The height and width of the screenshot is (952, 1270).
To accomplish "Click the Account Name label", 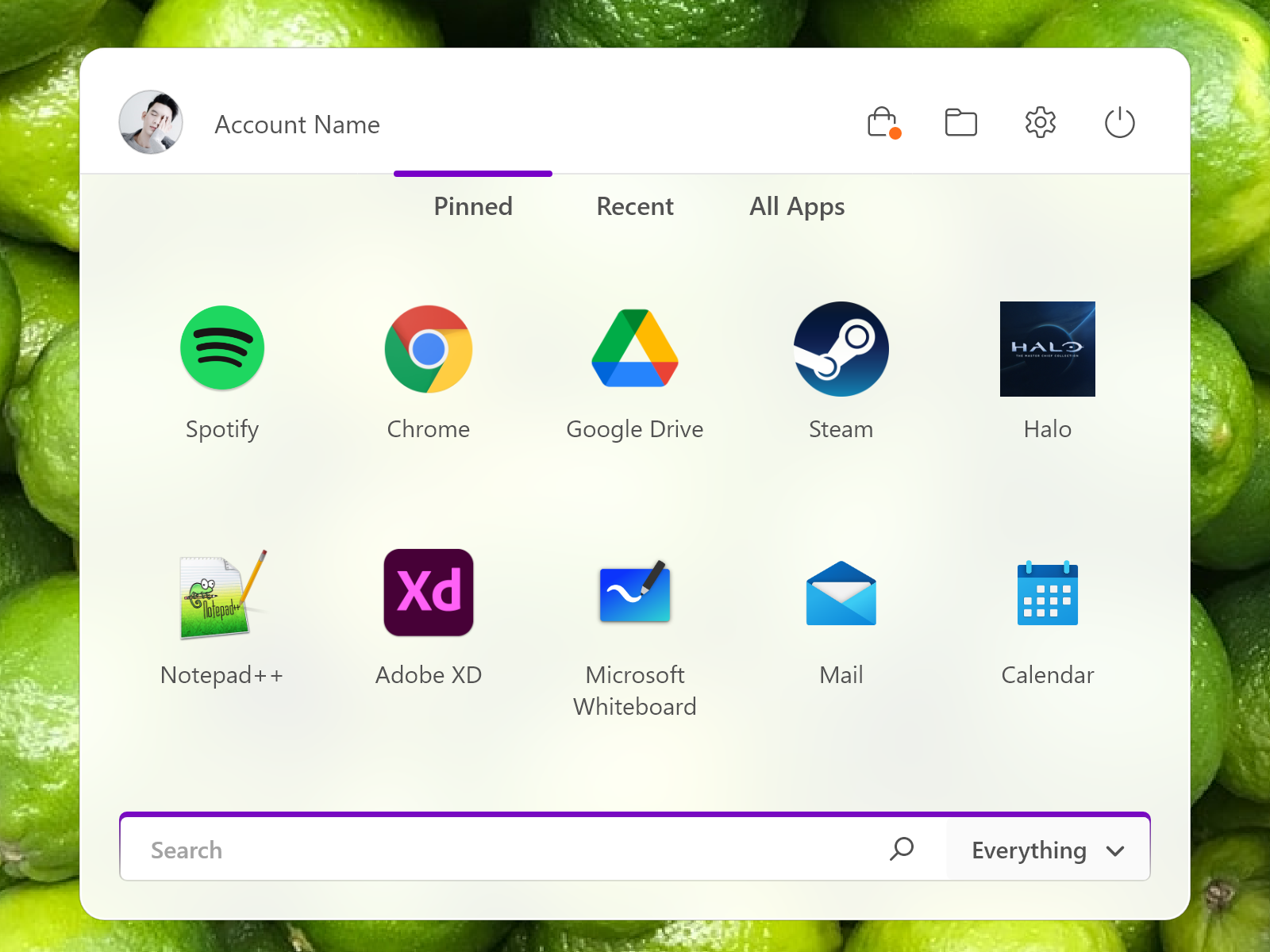I will tap(298, 125).
